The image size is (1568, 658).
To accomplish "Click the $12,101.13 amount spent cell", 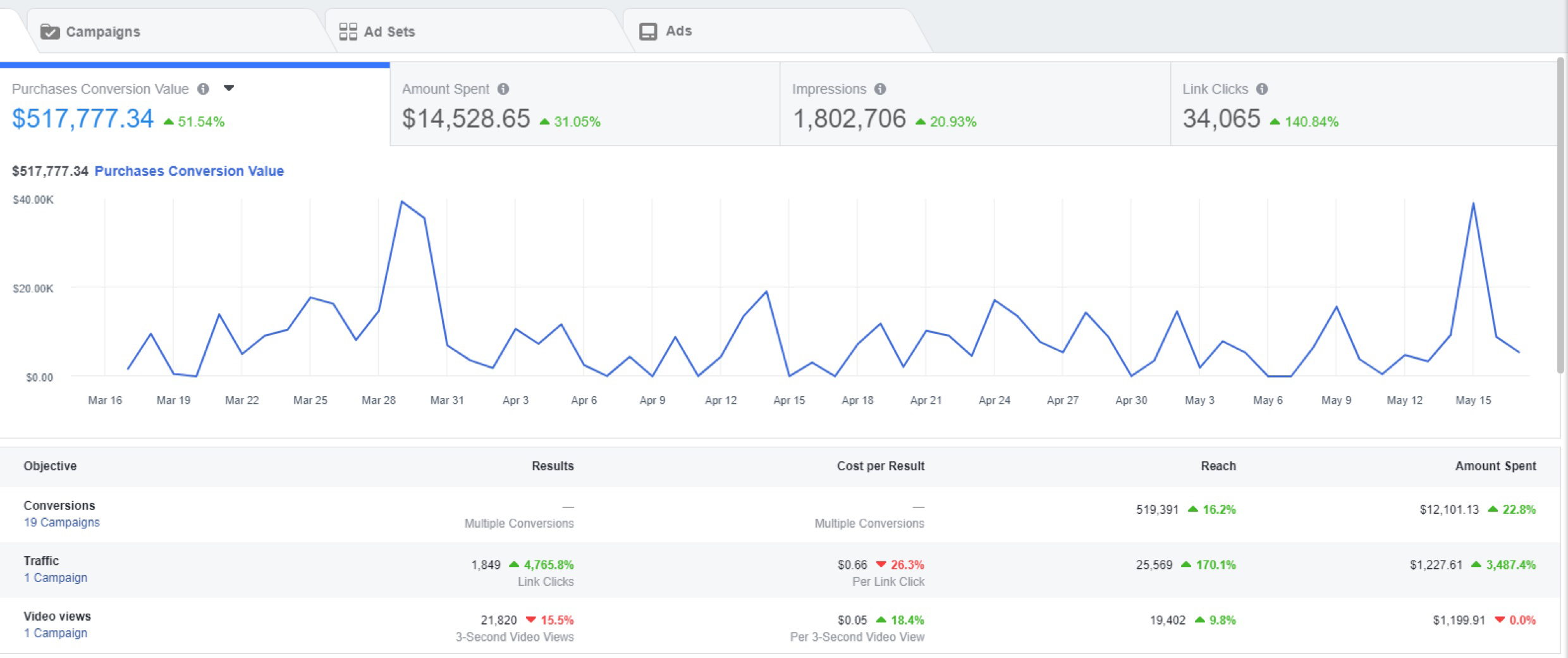I will pyautogui.click(x=1449, y=510).
